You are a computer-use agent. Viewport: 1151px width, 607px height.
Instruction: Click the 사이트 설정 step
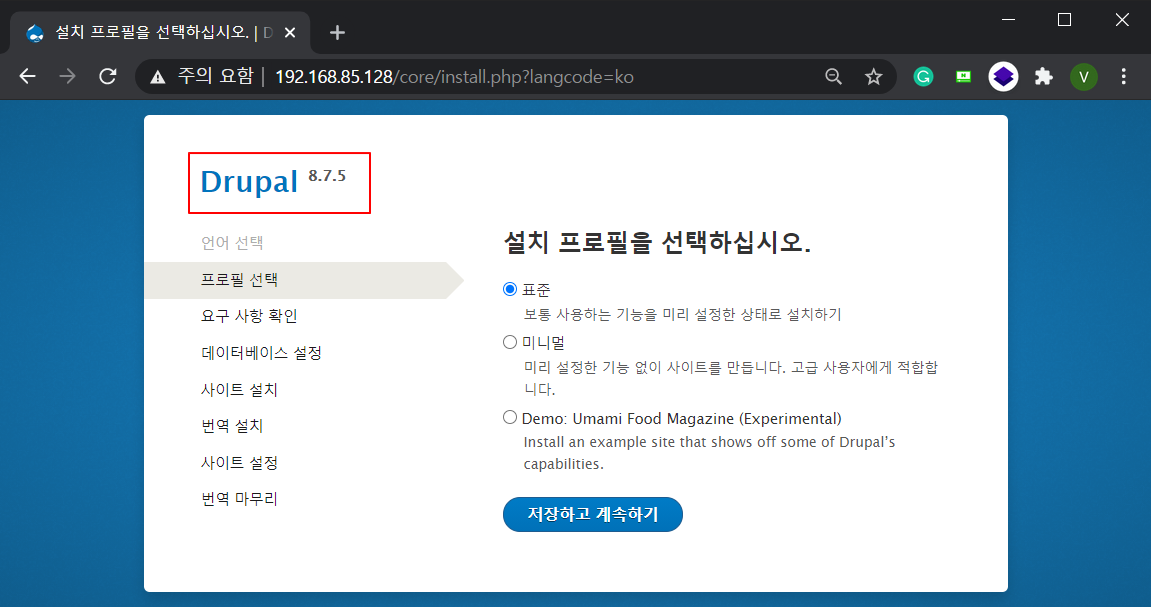pos(239,462)
